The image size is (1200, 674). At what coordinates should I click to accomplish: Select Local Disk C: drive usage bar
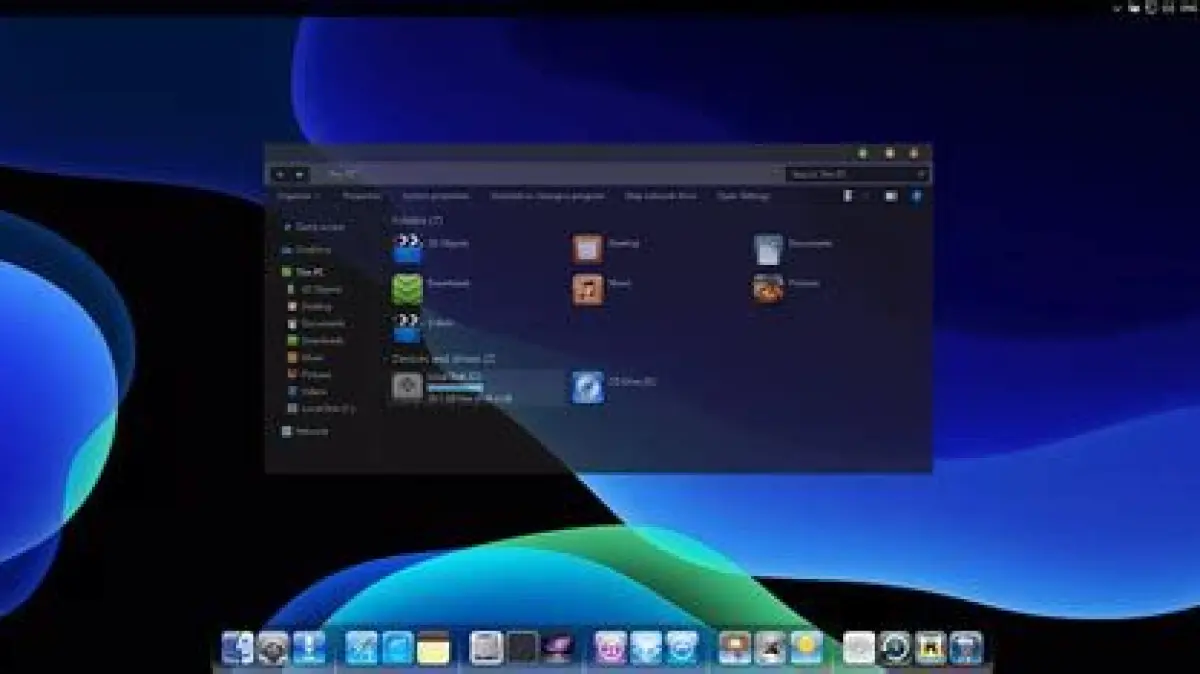click(x=455, y=387)
